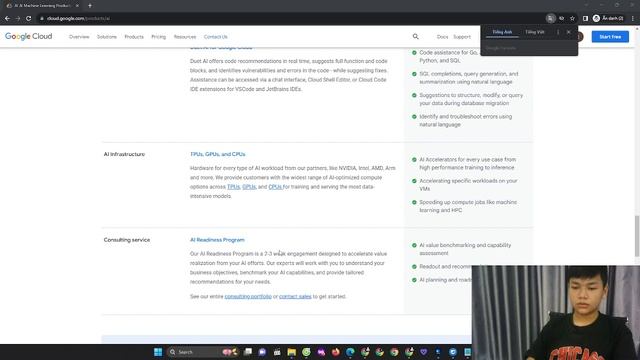Click the Start free button
Viewport: 640px width, 360px height.
click(x=610, y=37)
